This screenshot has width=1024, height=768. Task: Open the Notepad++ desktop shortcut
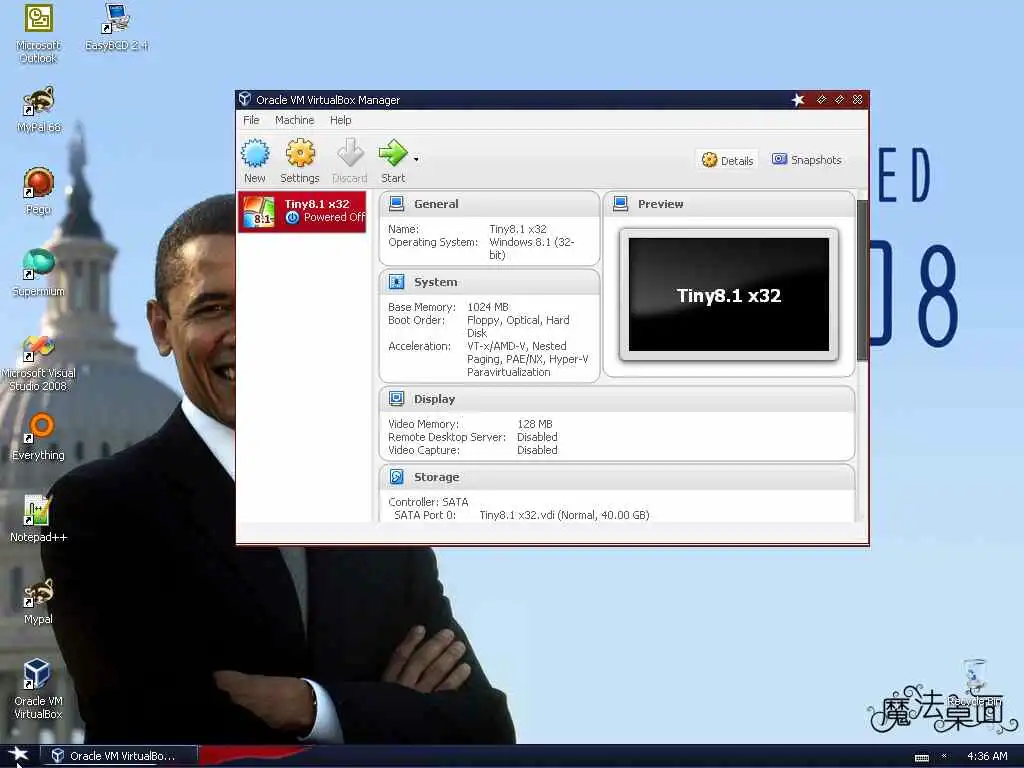click(x=39, y=519)
